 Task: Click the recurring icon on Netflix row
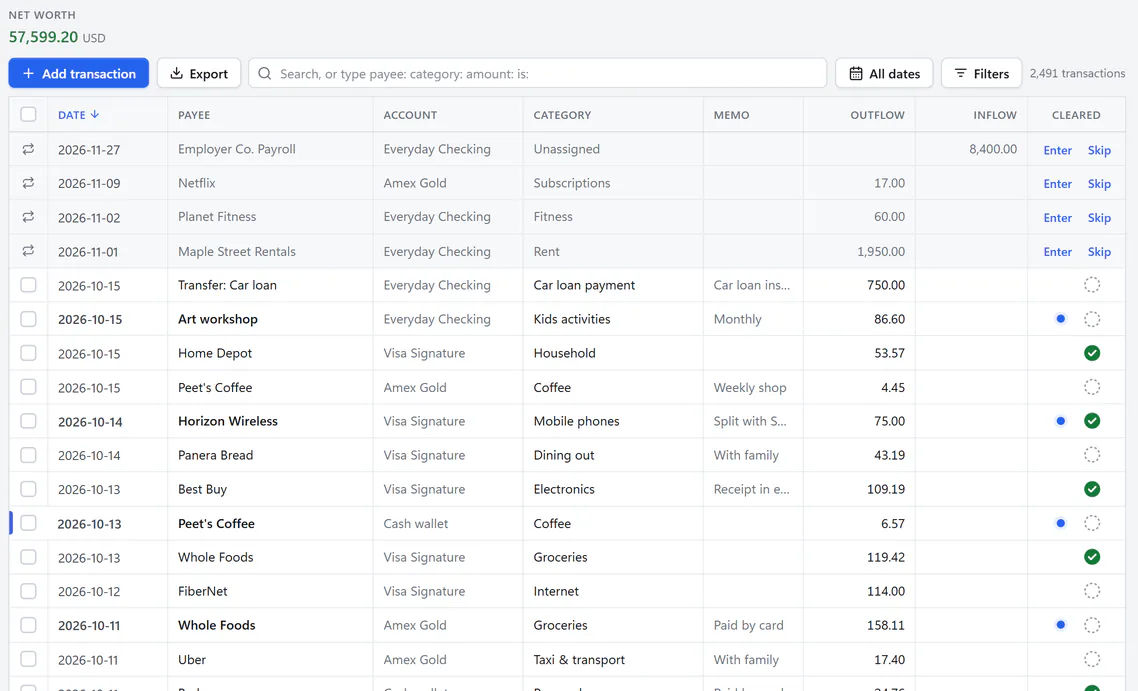pos(28,183)
